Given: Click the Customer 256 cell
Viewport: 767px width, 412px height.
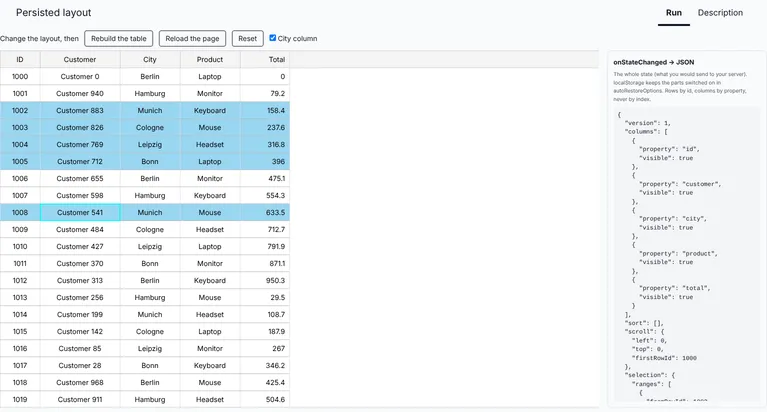Looking at the screenshot, I should click(x=80, y=298).
